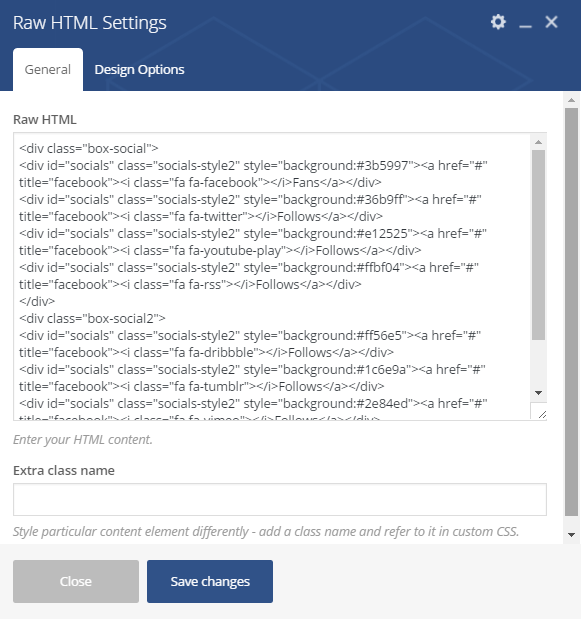Viewport: 581px width, 619px height.
Task: Click the textarea scroll down arrow
Action: point(538,393)
